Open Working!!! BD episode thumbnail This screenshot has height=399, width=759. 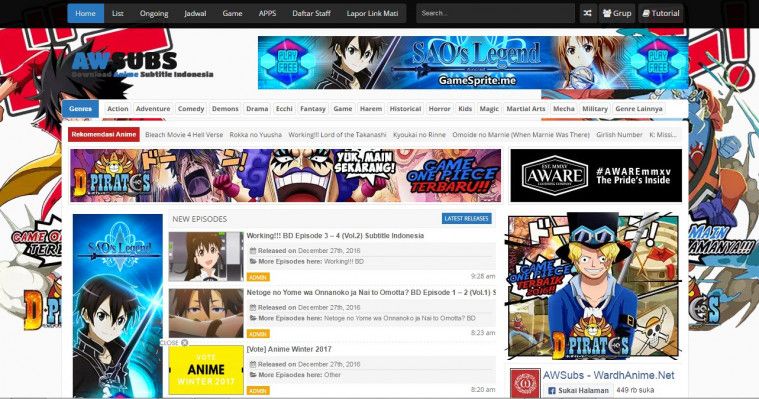pos(206,256)
